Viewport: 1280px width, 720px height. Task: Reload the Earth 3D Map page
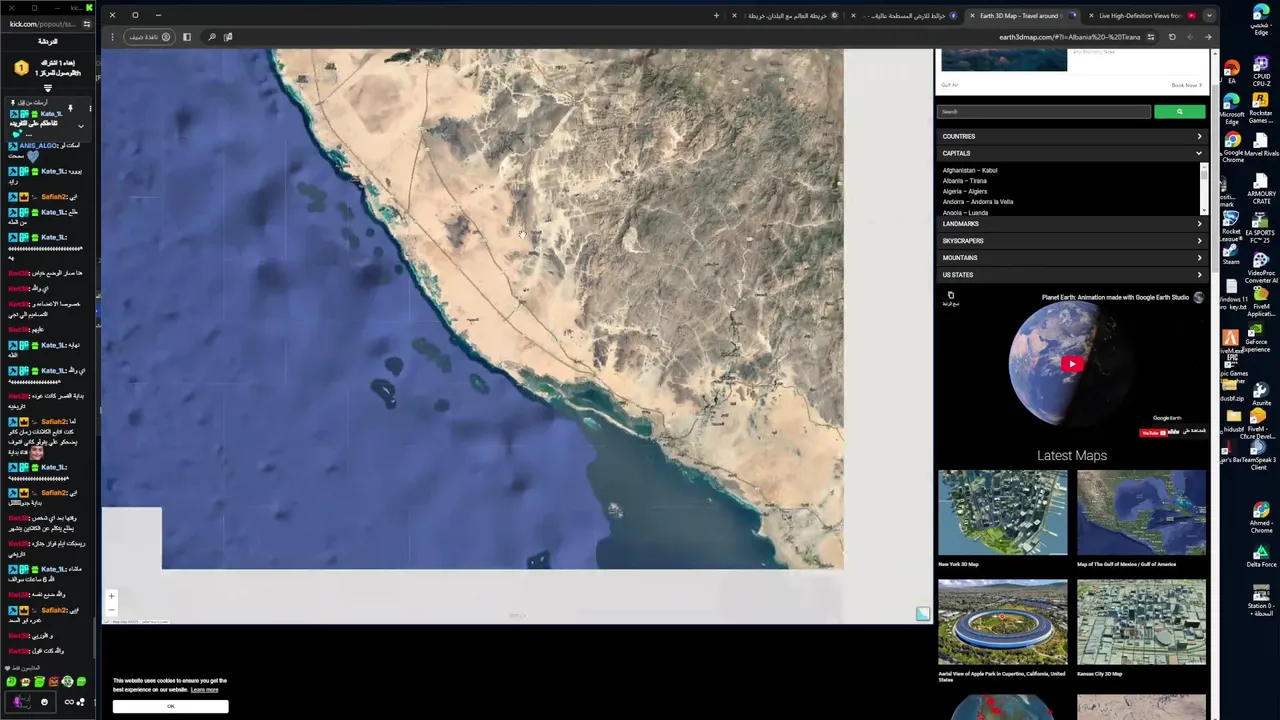(1172, 37)
